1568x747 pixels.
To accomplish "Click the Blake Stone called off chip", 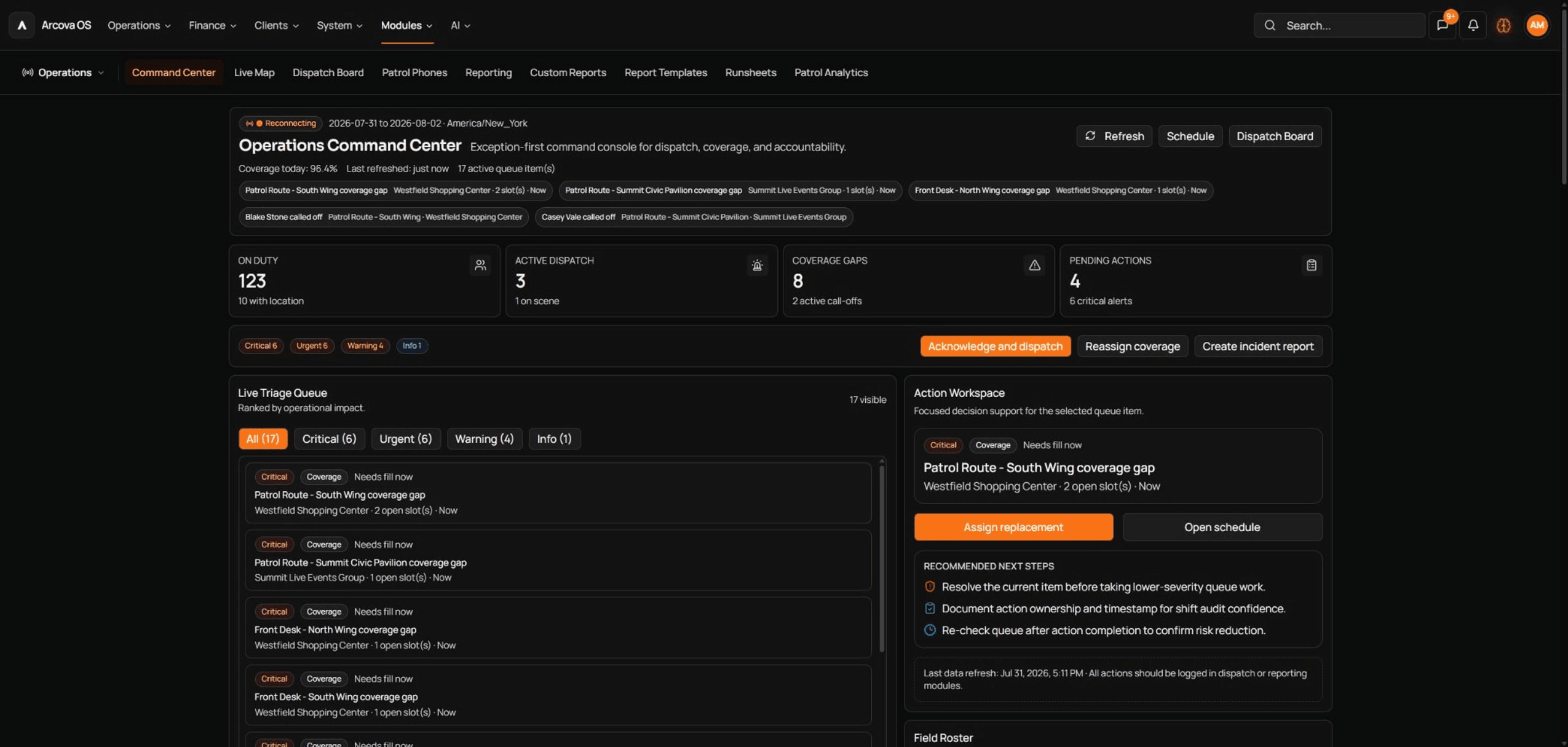I will (x=383, y=217).
